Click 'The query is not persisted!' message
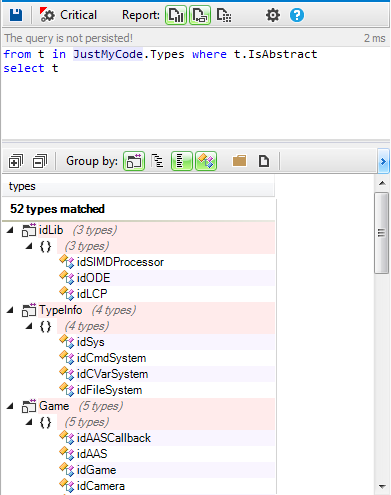Viewport: 391px width, 495px height. tap(68, 38)
